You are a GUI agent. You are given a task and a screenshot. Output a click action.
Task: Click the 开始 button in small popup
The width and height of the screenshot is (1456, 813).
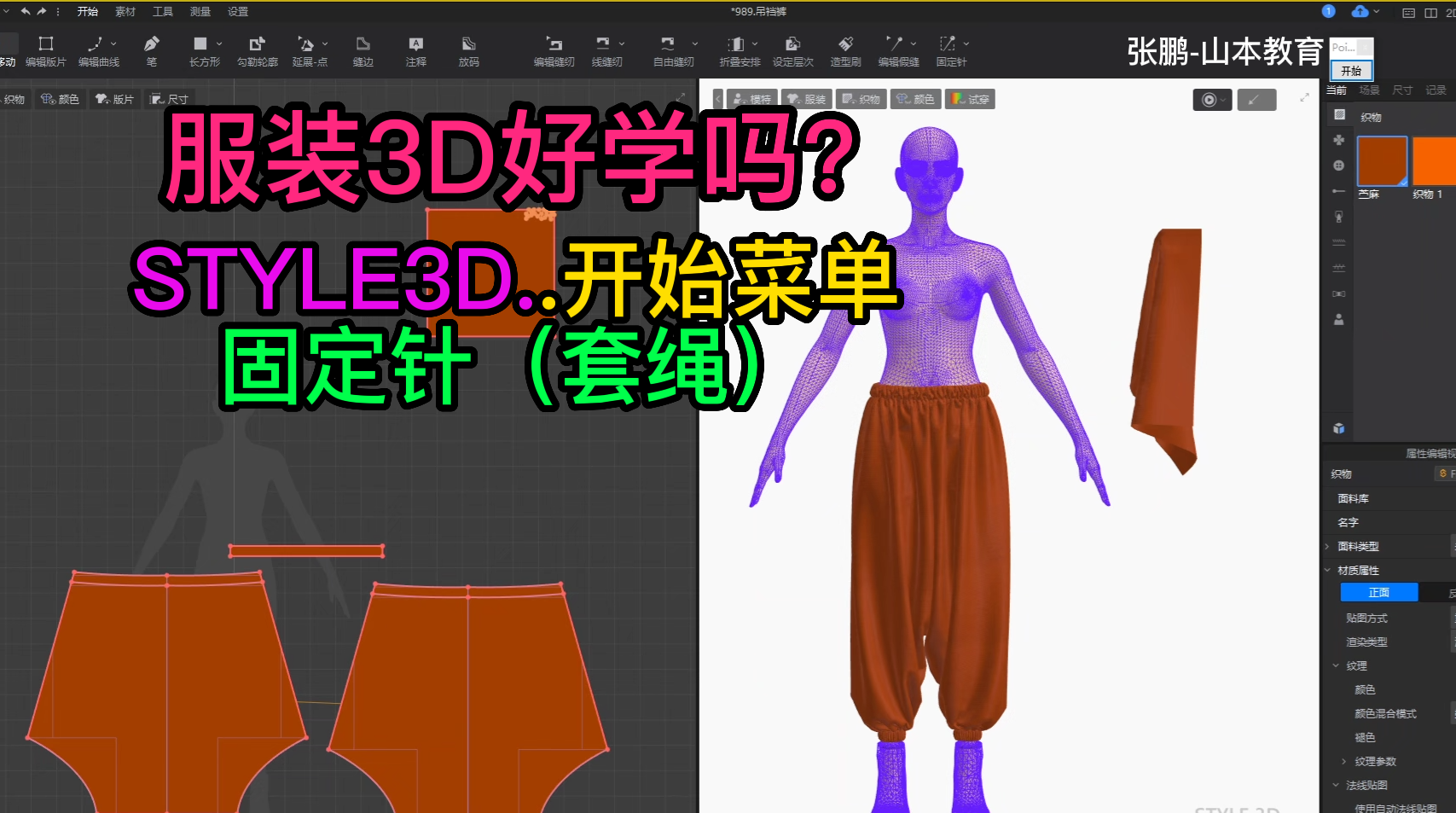[1352, 71]
